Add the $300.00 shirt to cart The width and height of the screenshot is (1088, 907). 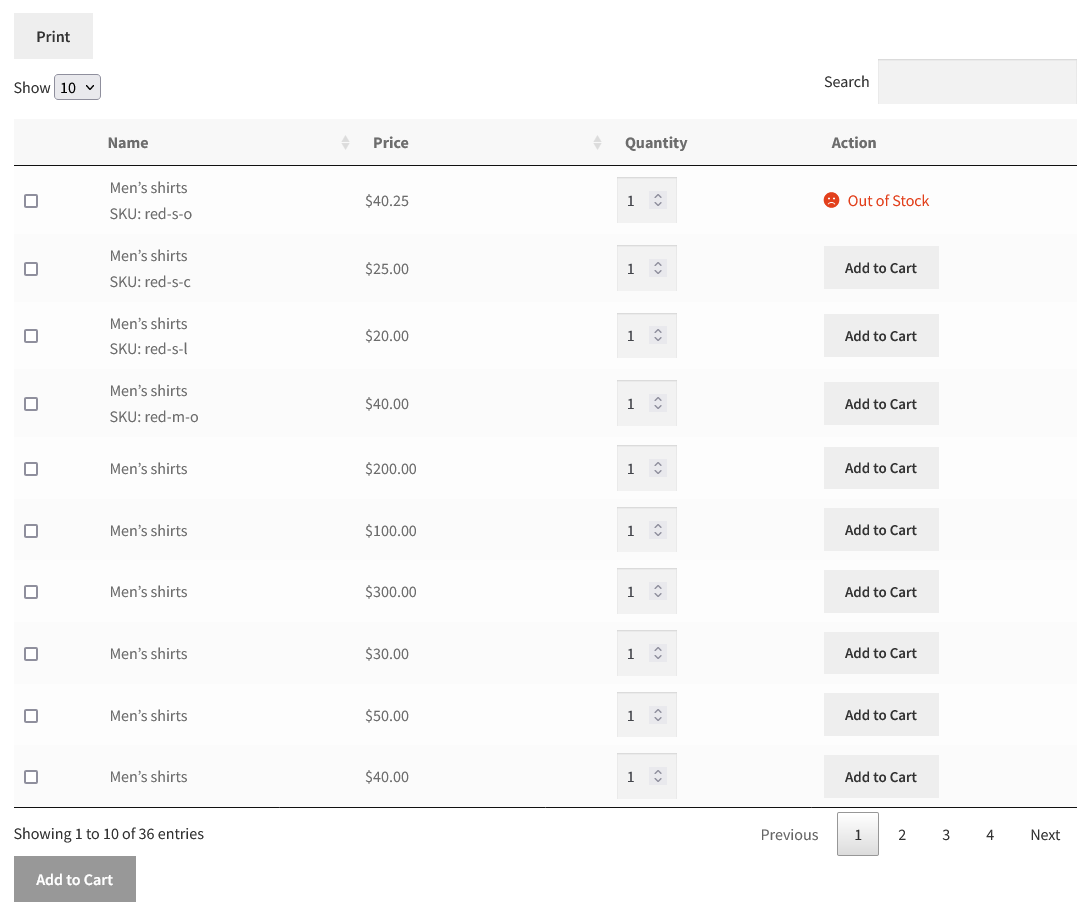(881, 592)
